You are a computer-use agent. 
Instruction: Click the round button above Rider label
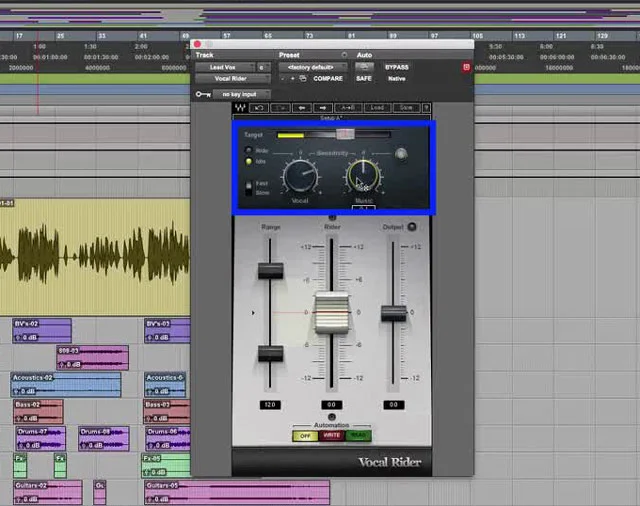coord(332,217)
